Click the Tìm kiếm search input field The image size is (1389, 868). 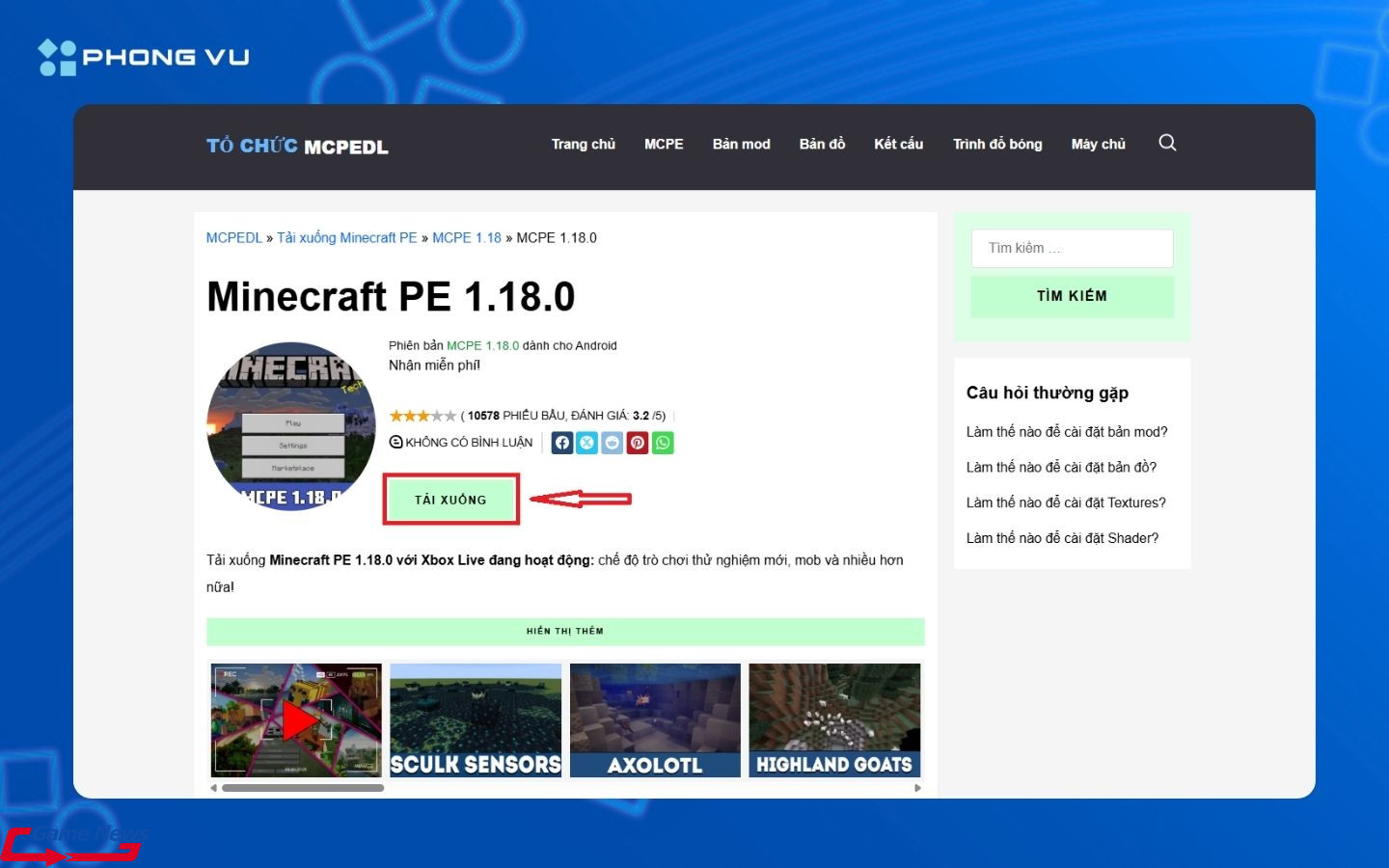point(1072,248)
